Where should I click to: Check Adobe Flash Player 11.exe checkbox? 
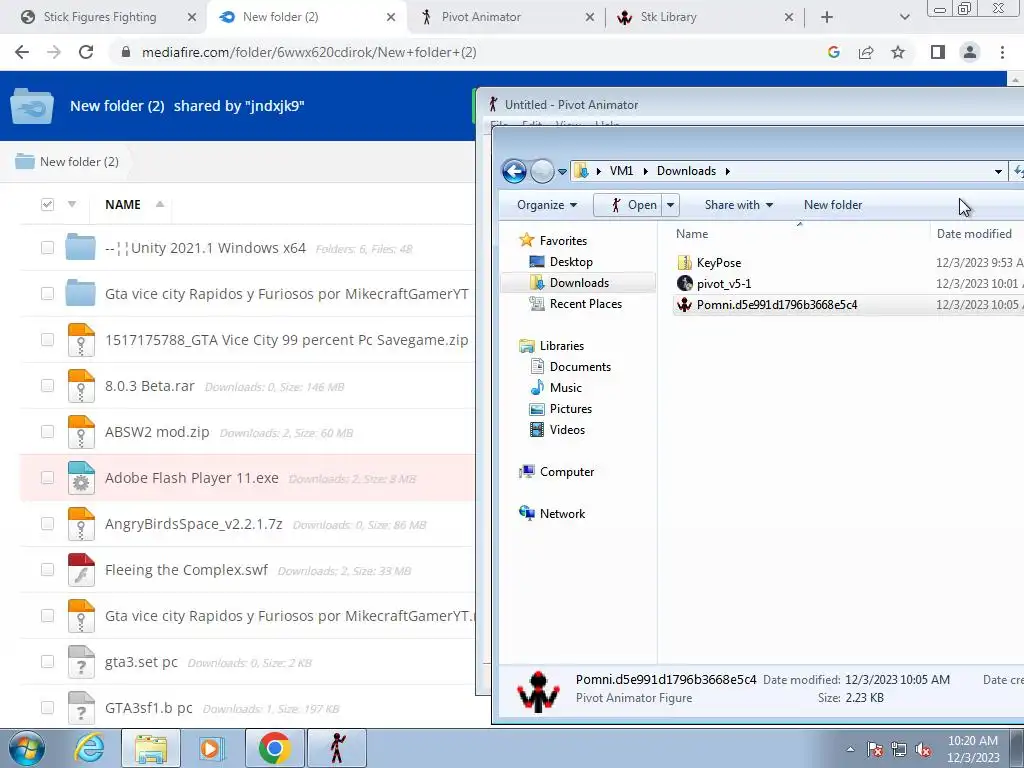tap(47, 477)
